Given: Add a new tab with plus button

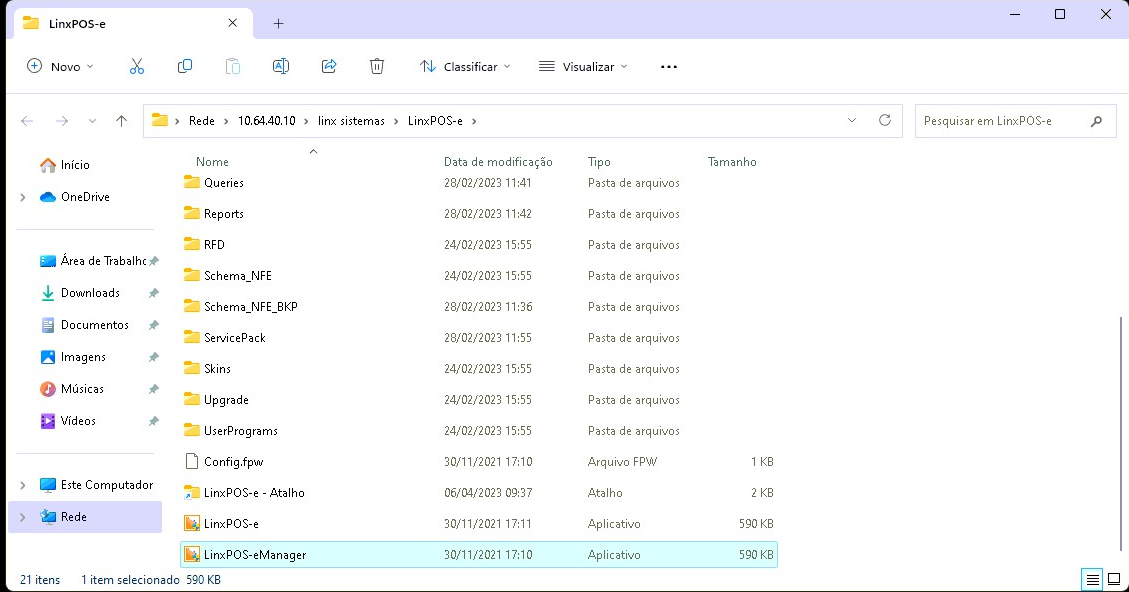Looking at the screenshot, I should (x=279, y=24).
